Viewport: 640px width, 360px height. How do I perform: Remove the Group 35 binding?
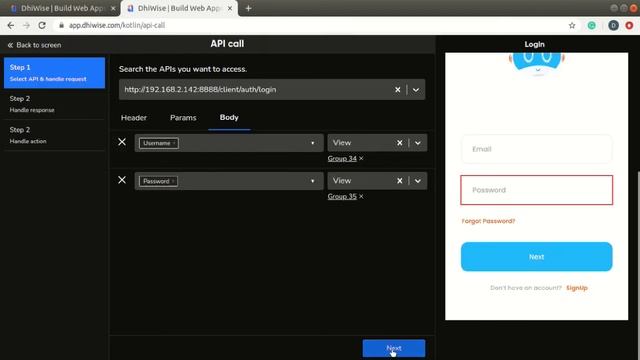click(361, 196)
